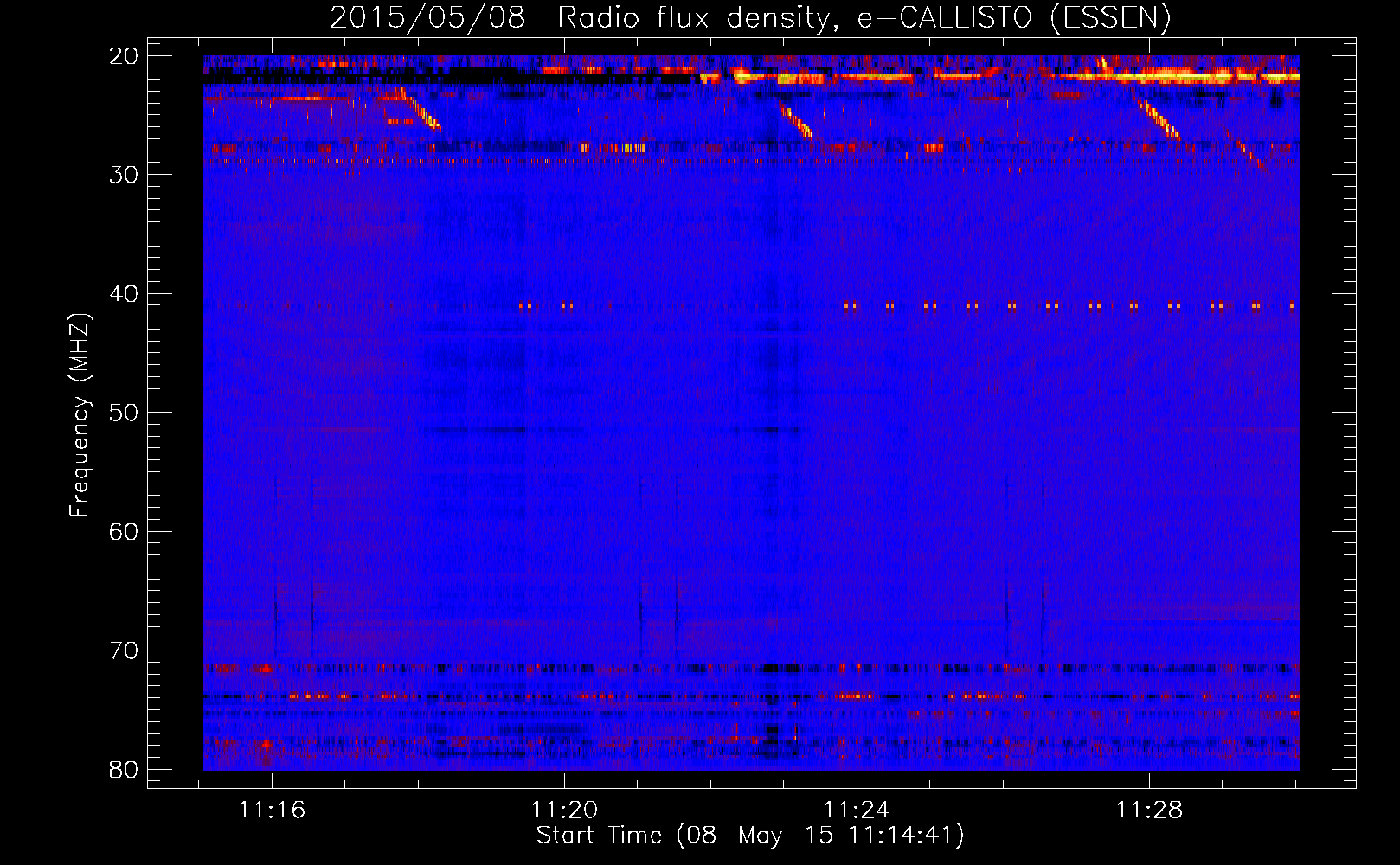The image size is (1400, 865).
Task: Click the plot title '2015/05/08 Radio flux density'
Action: tap(749, 18)
